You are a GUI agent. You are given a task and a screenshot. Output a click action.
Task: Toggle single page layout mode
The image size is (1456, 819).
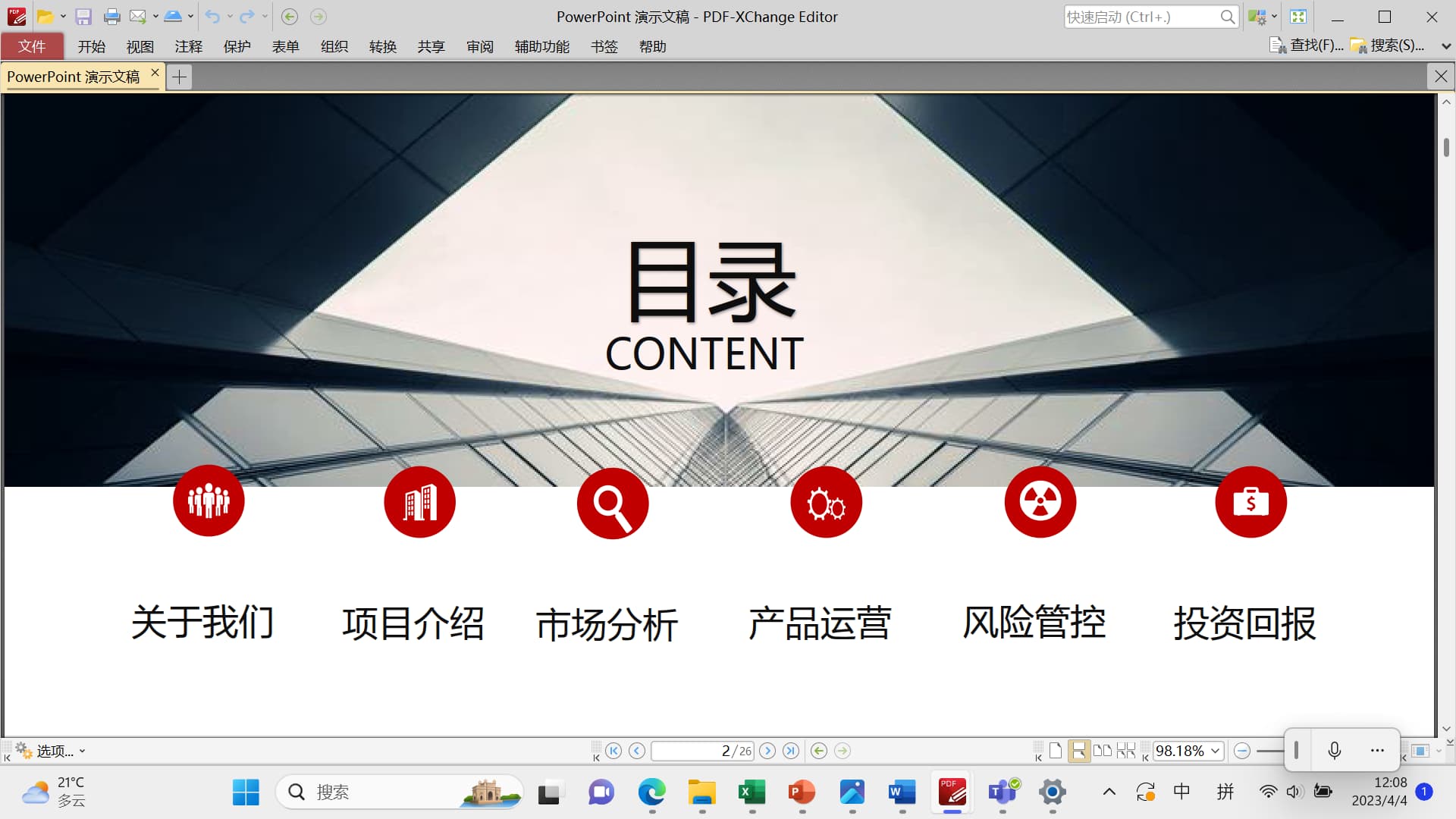click(1056, 751)
